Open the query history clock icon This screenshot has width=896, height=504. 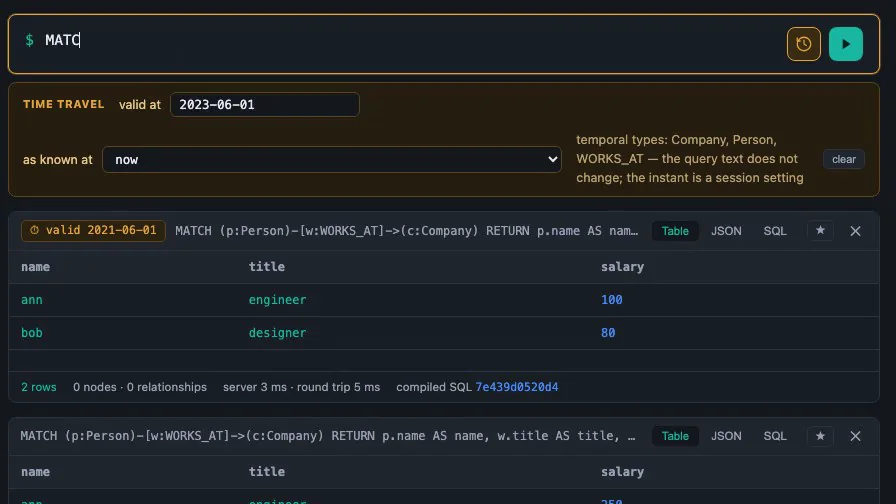coord(803,44)
